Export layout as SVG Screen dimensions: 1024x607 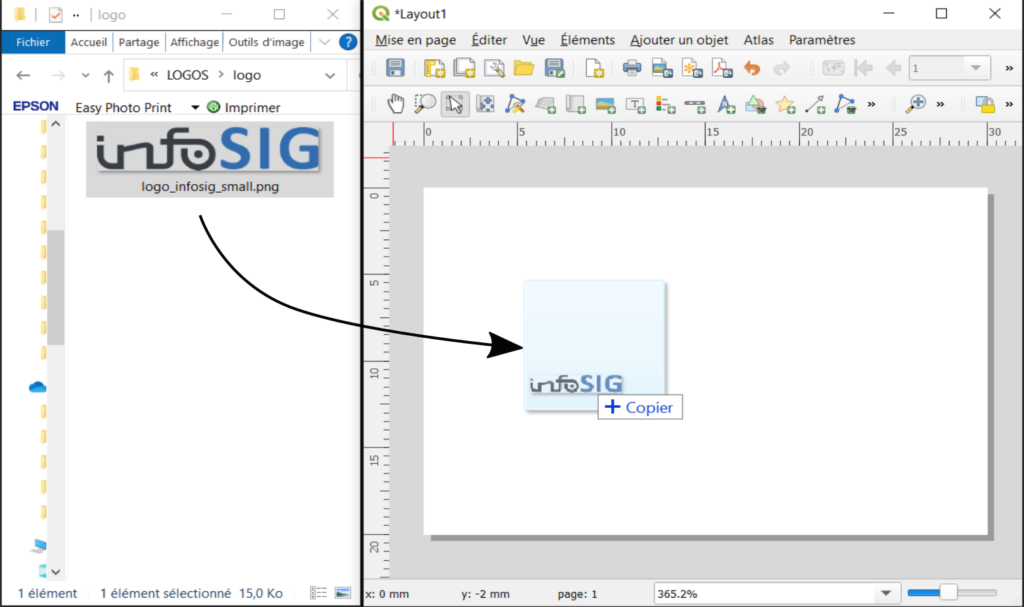(x=692, y=68)
